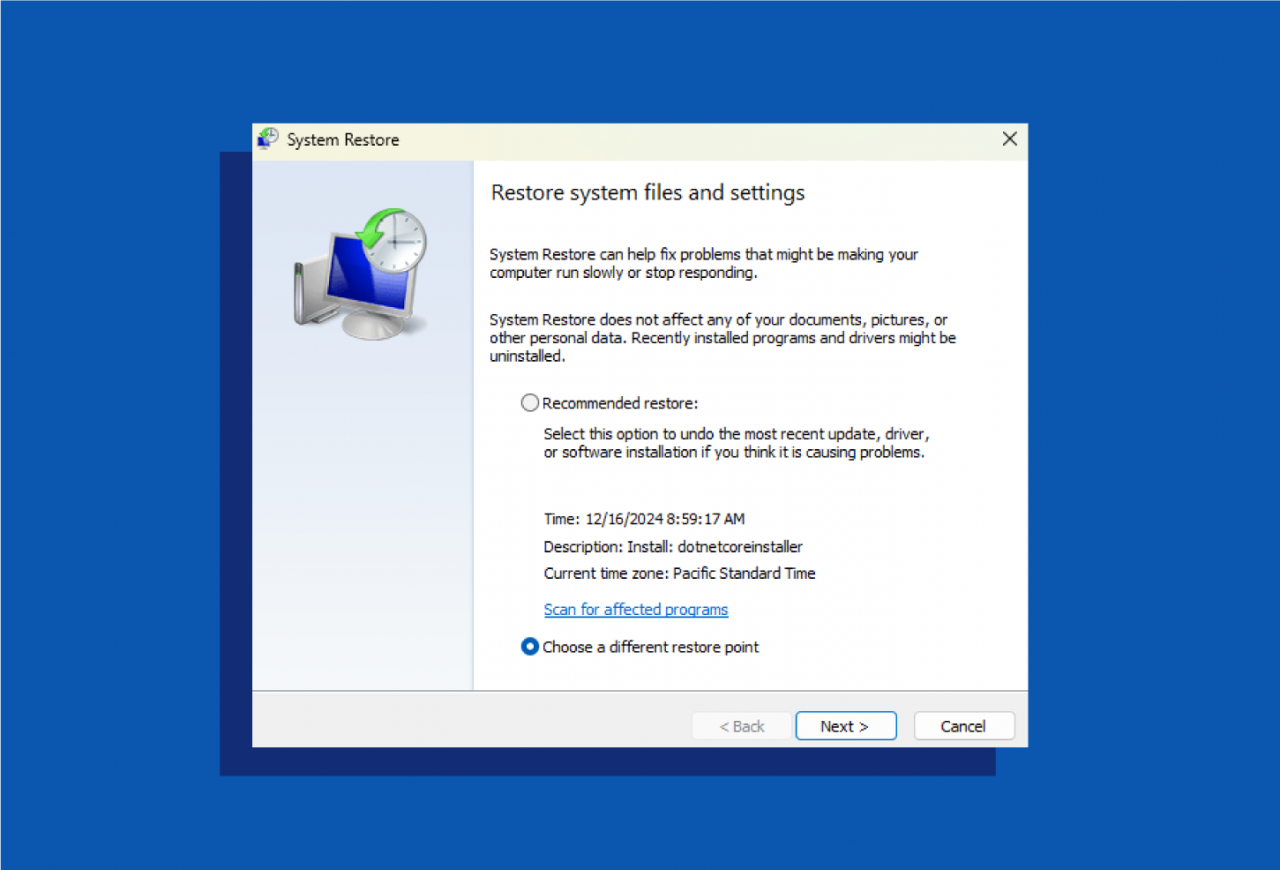Click the radio circle next to Recommended restore
The height and width of the screenshot is (870, 1280).
coord(530,402)
